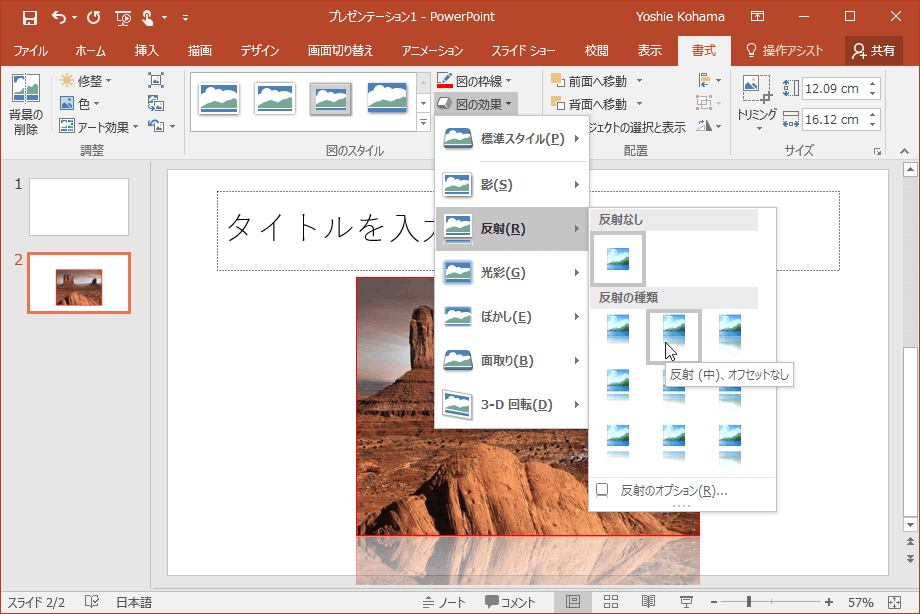The height and width of the screenshot is (614, 920).
Task: Open Glow (光彩) submenu
Action: coord(512,273)
